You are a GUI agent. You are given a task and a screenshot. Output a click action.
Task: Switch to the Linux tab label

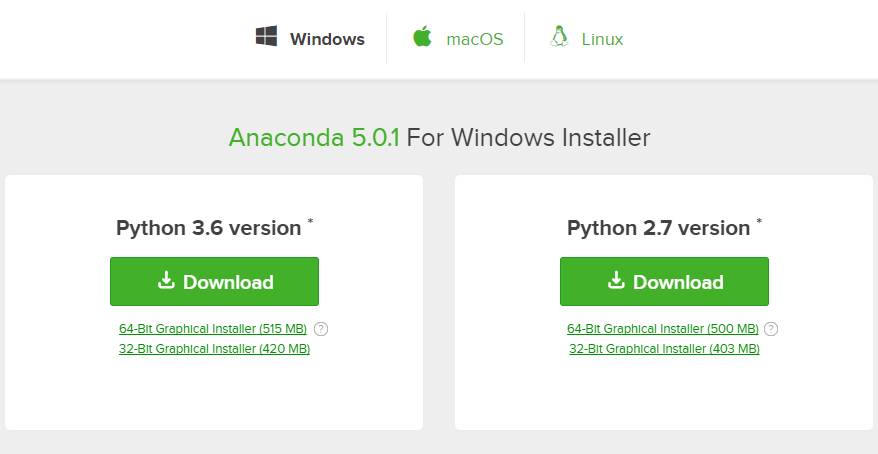[602, 40]
